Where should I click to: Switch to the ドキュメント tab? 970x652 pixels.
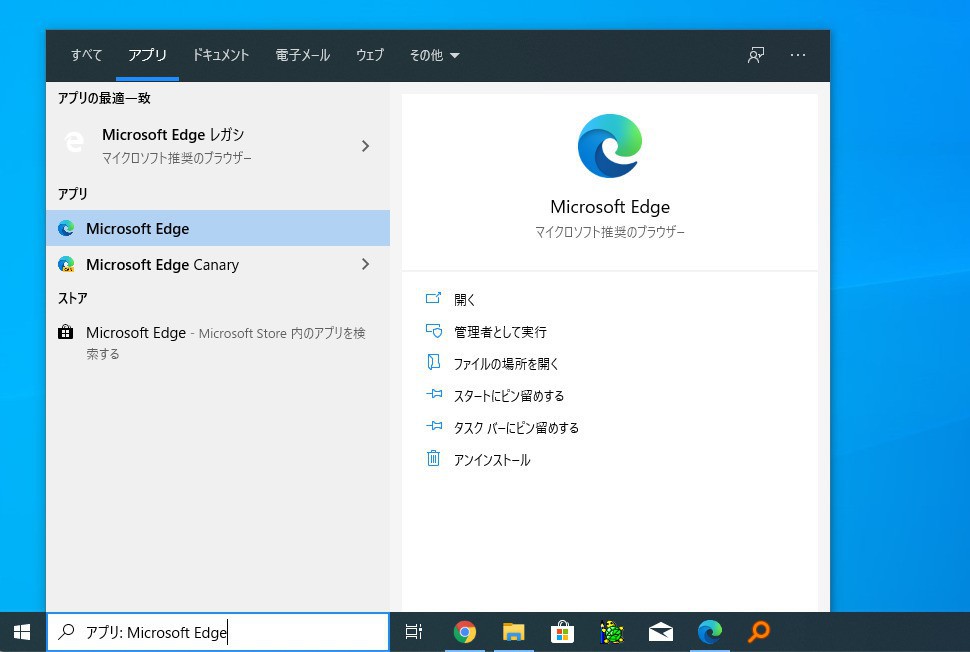point(221,55)
